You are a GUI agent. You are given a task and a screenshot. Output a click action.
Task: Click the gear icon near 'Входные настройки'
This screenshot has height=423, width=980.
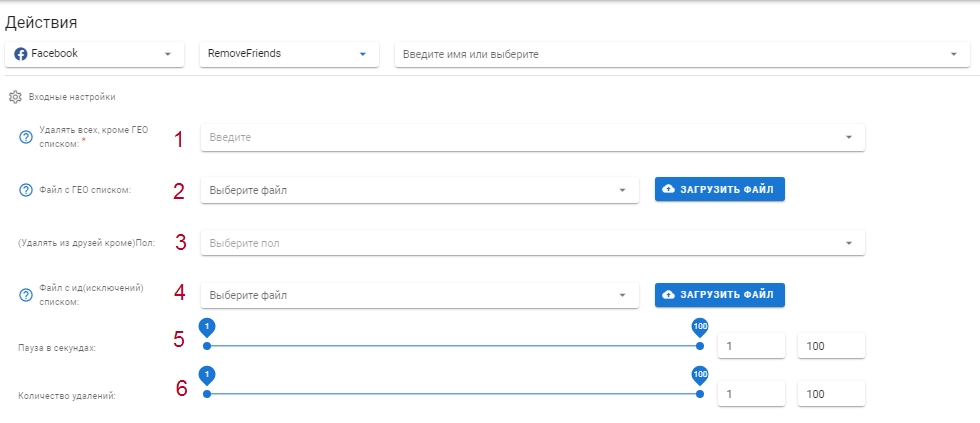coord(16,97)
